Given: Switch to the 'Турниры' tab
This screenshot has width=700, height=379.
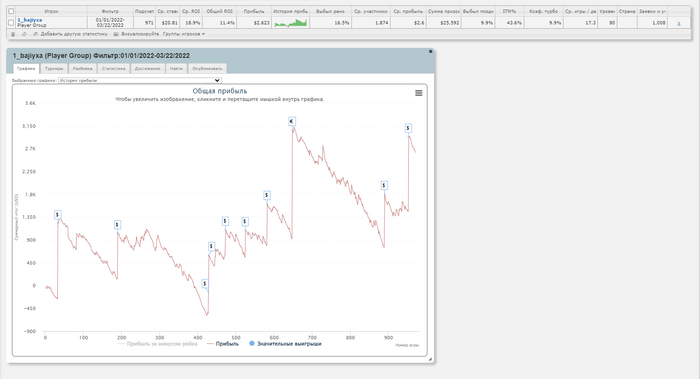Looking at the screenshot, I should (54, 68).
